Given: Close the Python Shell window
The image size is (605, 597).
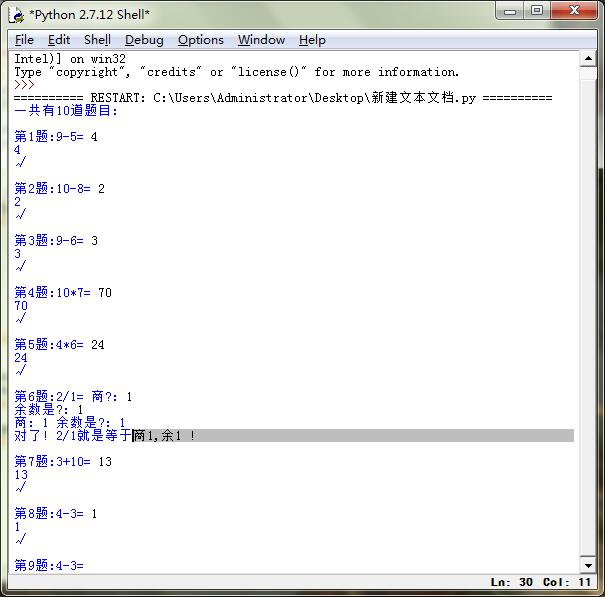Looking at the screenshot, I should pyautogui.click(x=574, y=11).
